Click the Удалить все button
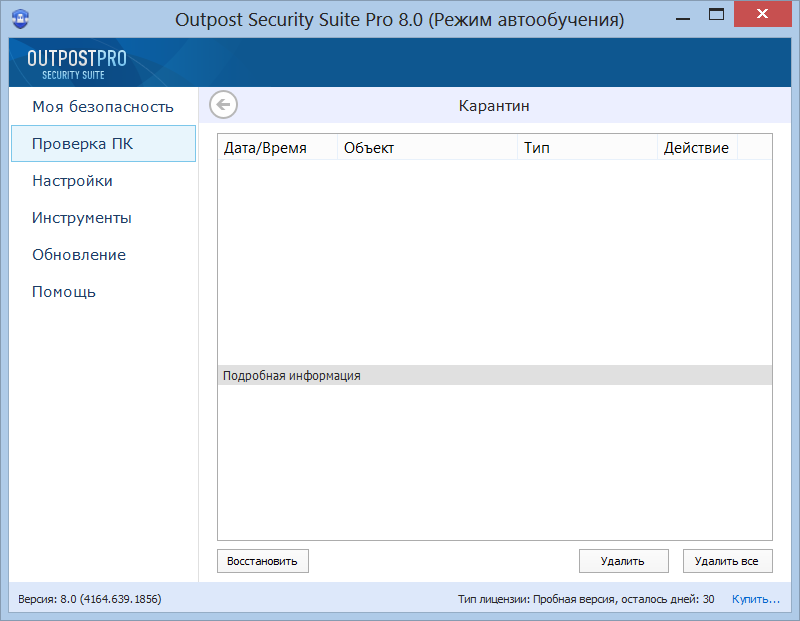 (727, 561)
